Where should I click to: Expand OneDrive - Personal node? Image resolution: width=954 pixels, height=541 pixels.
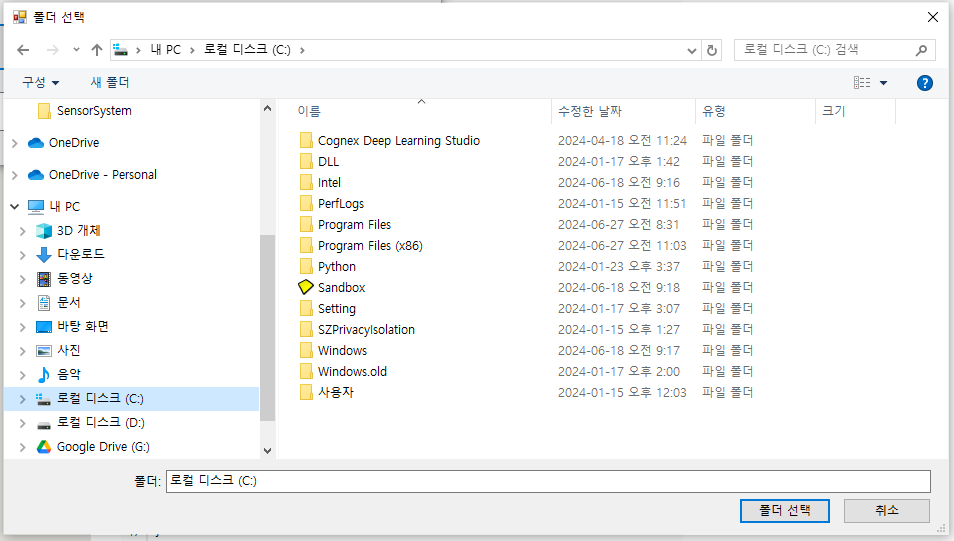click(15, 175)
